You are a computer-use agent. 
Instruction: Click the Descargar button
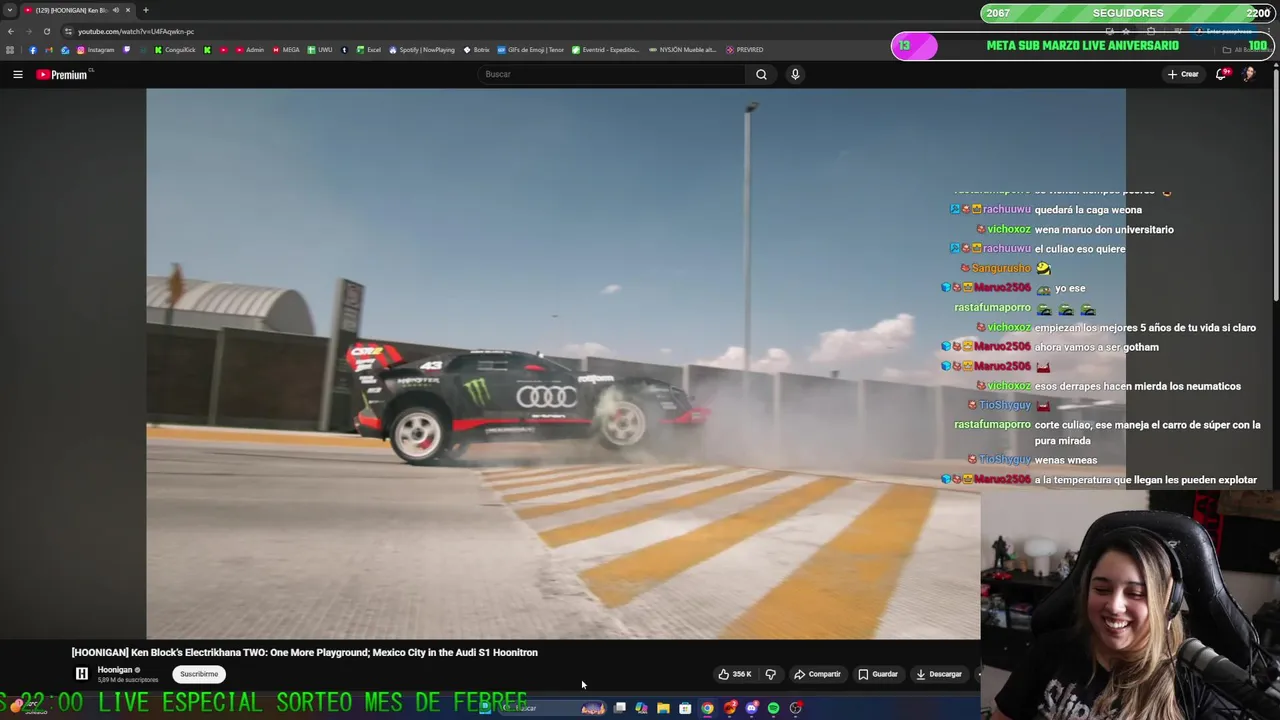pos(939,674)
